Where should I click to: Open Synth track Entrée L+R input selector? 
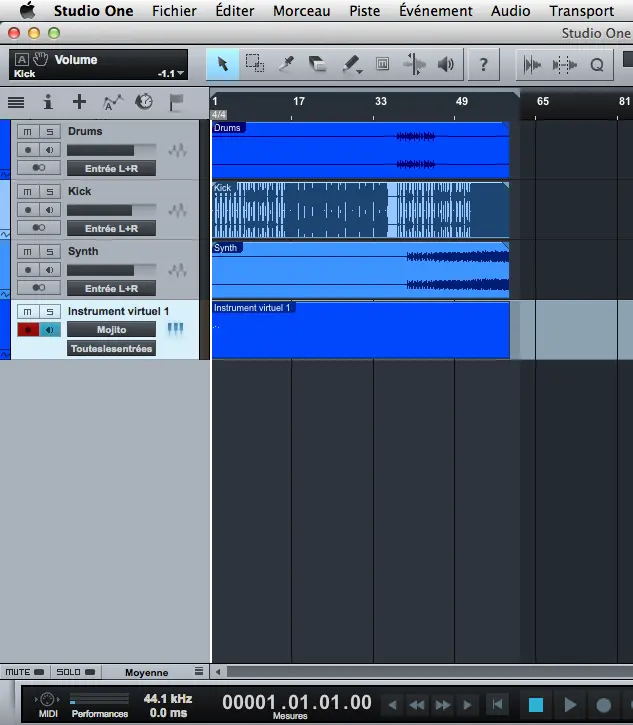(111, 289)
